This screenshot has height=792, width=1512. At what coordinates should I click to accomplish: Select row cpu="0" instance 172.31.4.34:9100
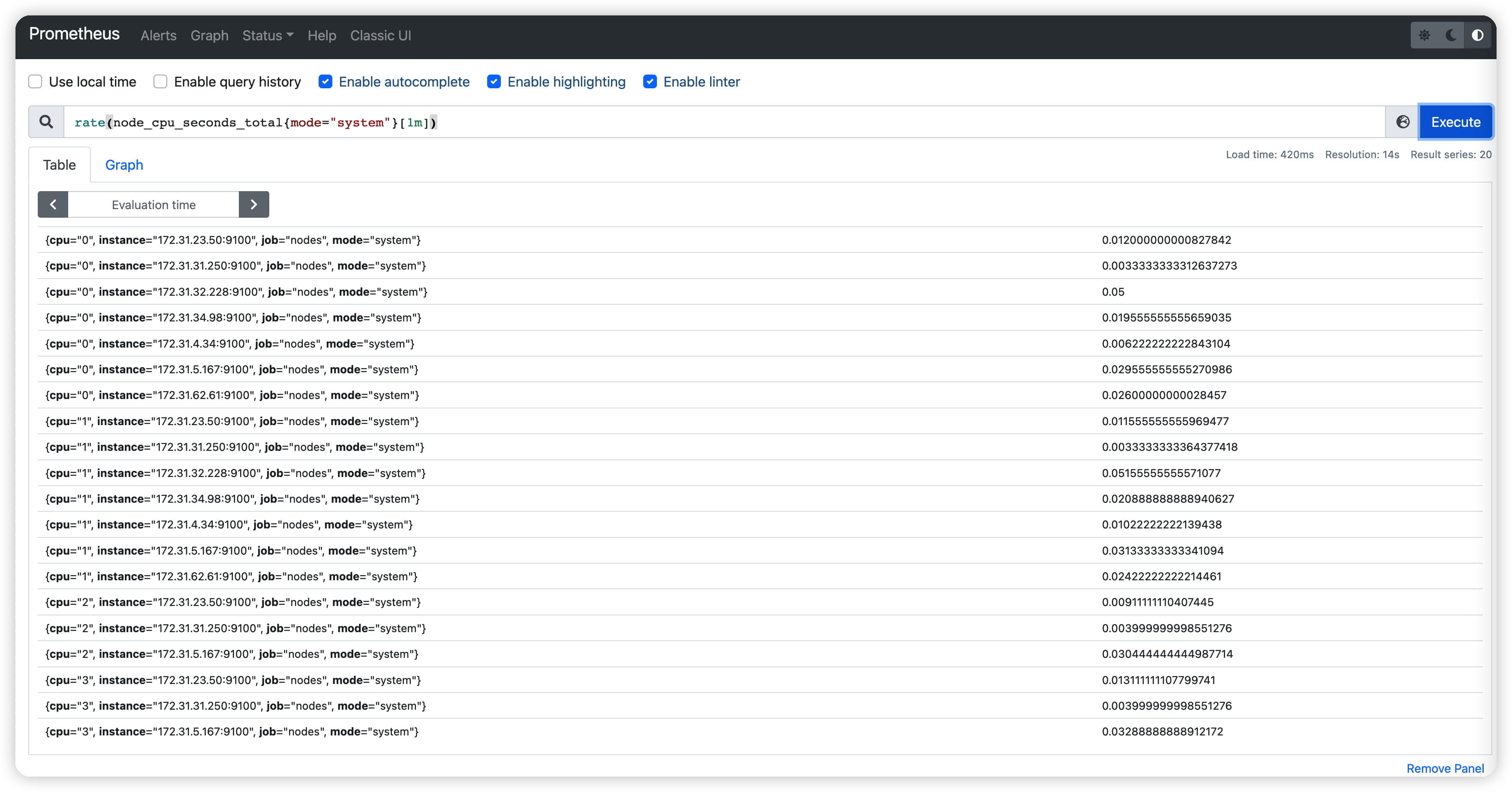click(760, 344)
